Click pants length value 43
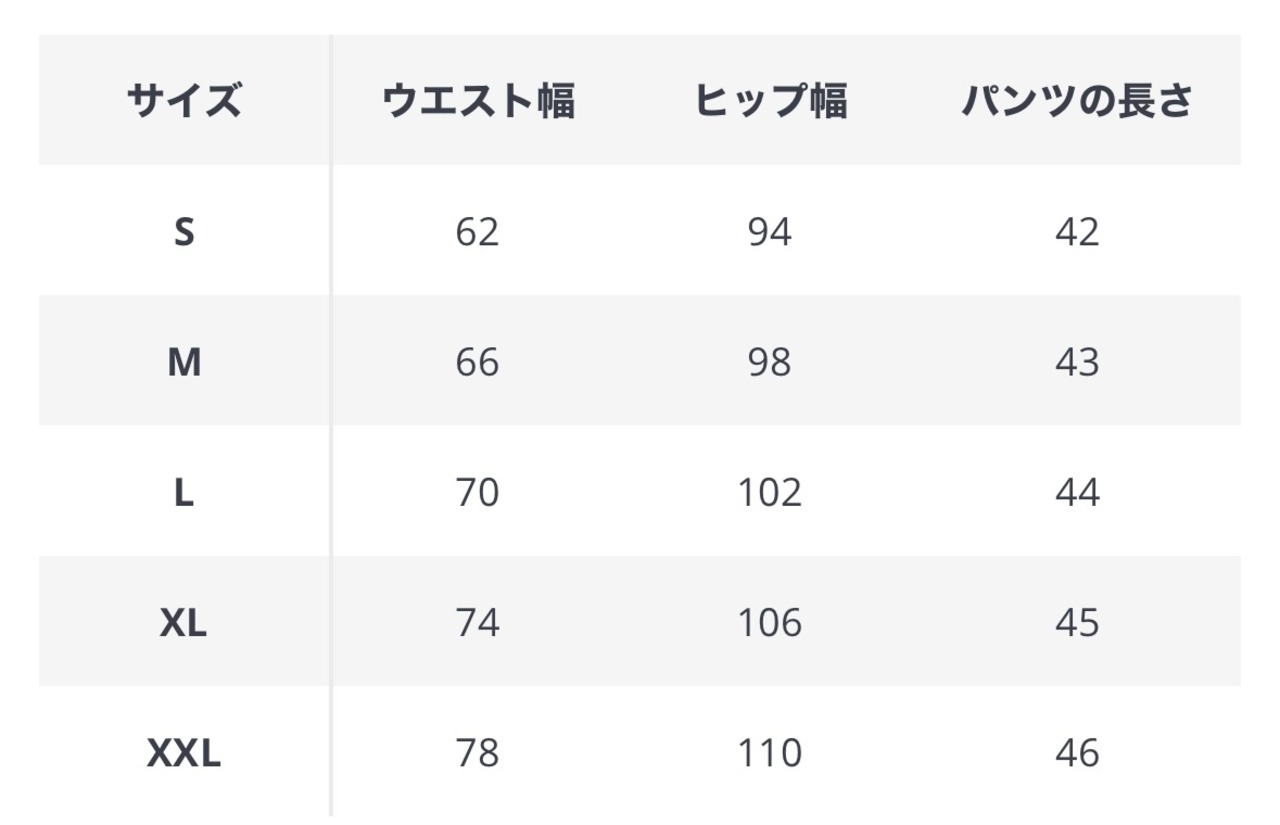 1077,362
